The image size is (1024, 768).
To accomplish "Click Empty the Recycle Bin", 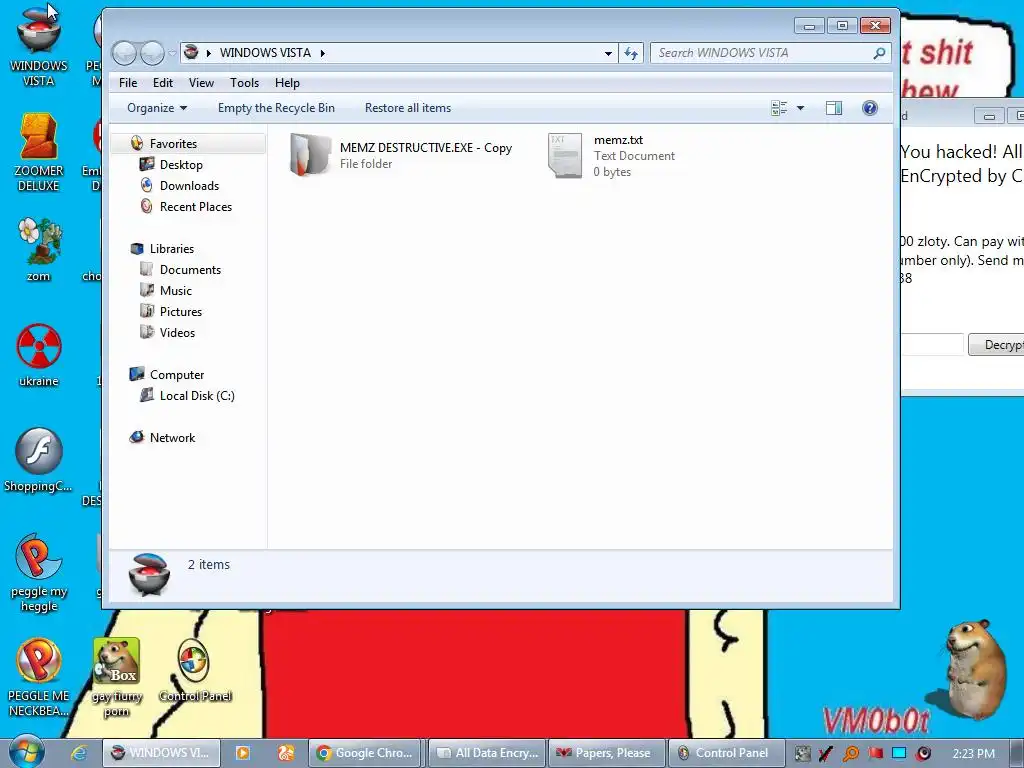I will (276, 108).
